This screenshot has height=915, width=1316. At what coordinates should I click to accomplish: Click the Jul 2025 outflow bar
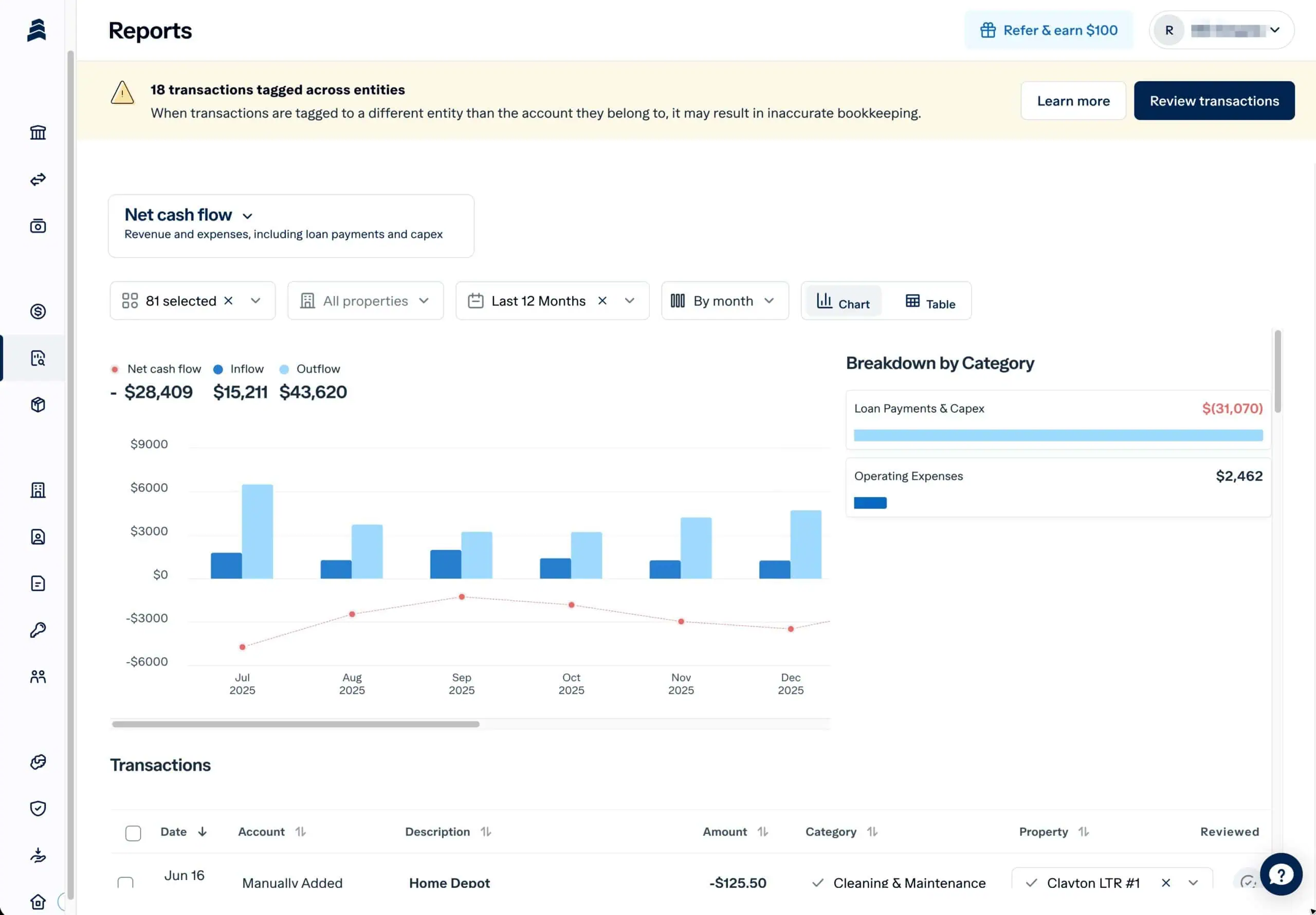pos(258,532)
